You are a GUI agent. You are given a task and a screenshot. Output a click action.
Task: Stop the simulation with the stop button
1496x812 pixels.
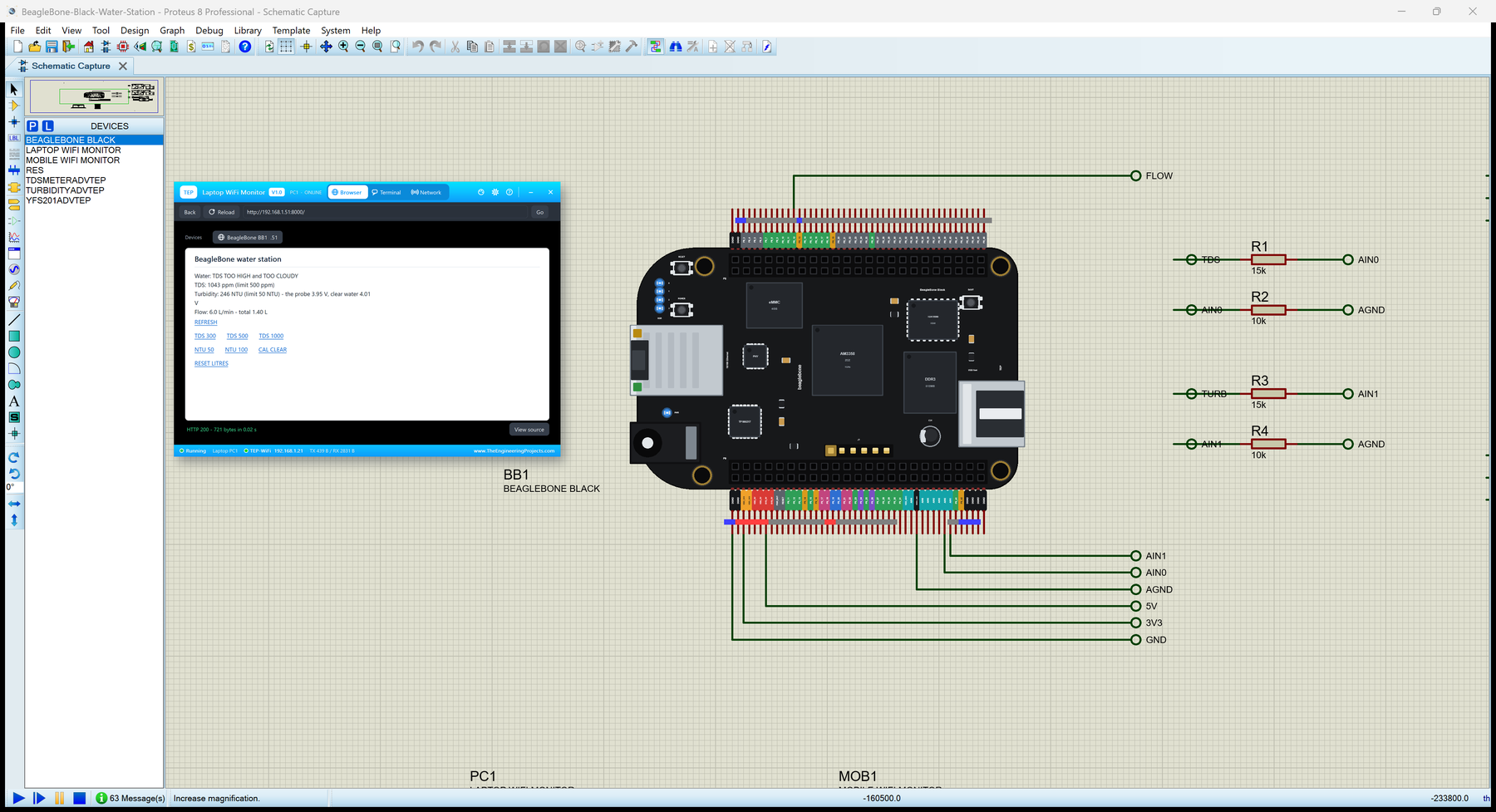(x=80, y=798)
